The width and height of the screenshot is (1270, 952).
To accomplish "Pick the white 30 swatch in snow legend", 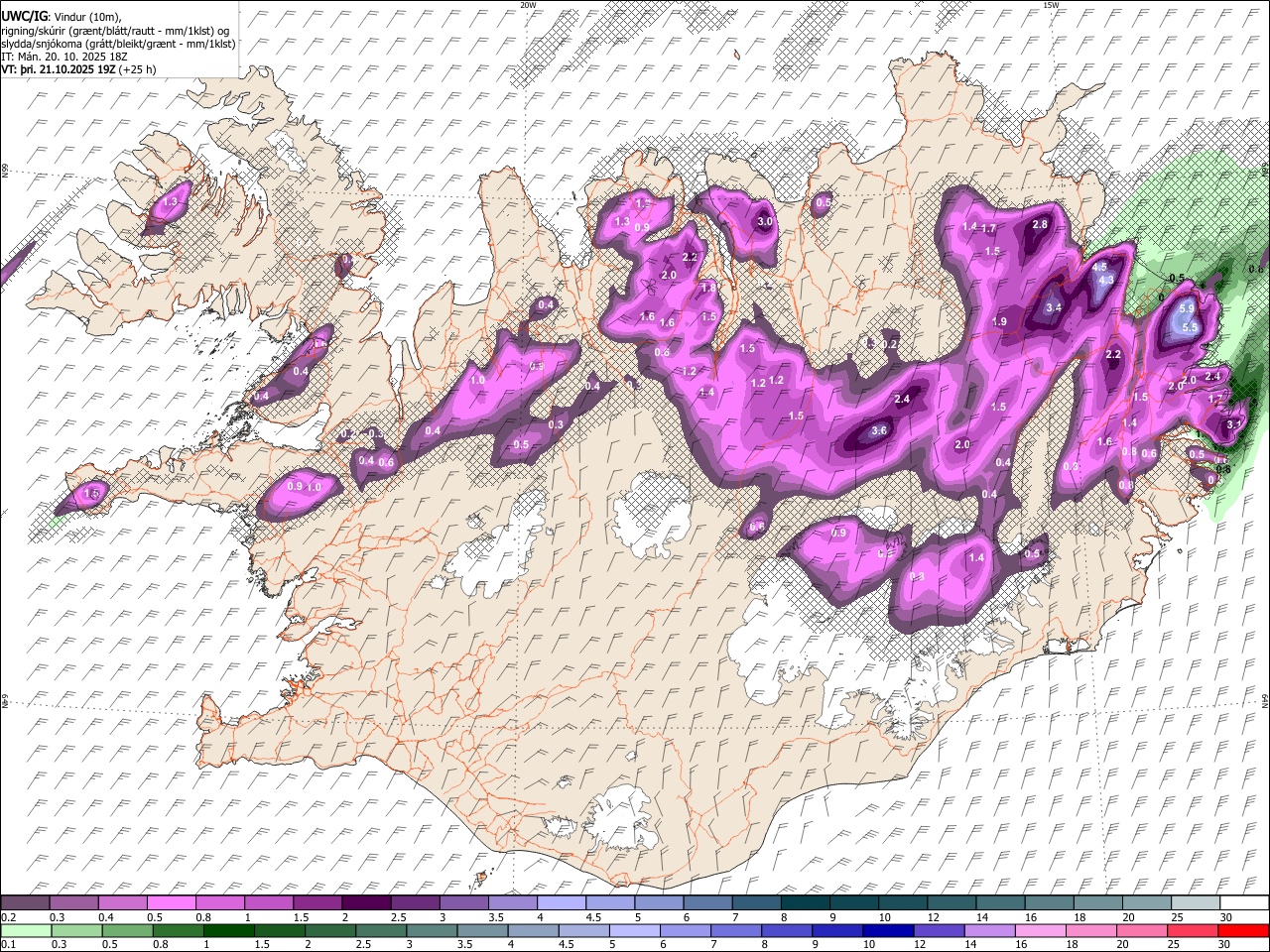I will point(1242,902).
